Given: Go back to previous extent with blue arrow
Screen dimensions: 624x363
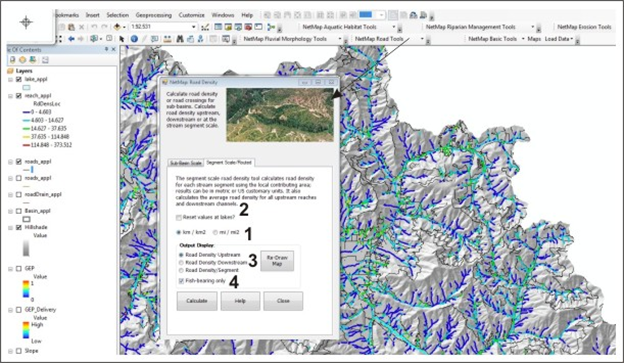Looking at the screenshot, I should click(x=71, y=39).
